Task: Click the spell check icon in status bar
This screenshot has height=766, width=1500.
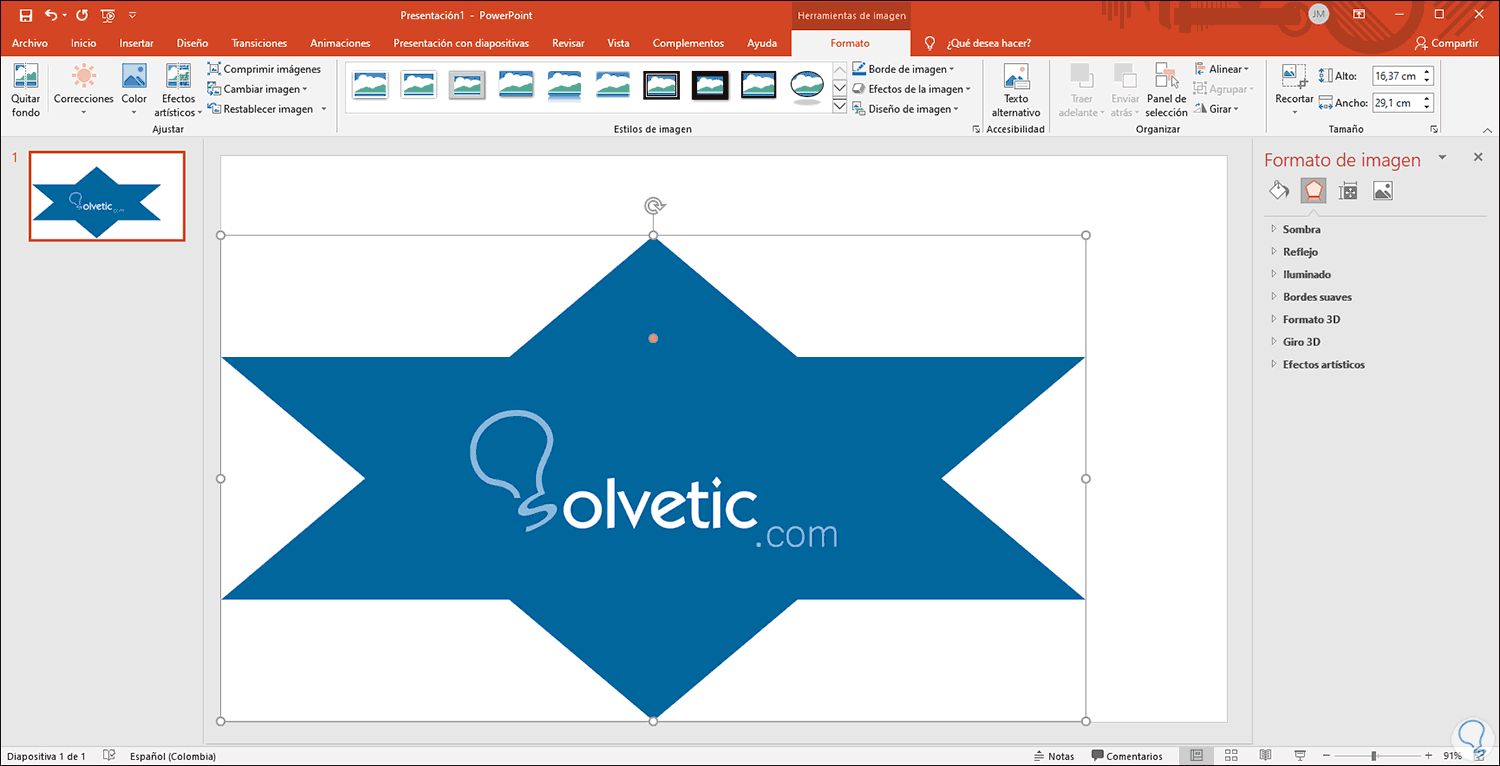Action: pos(109,756)
